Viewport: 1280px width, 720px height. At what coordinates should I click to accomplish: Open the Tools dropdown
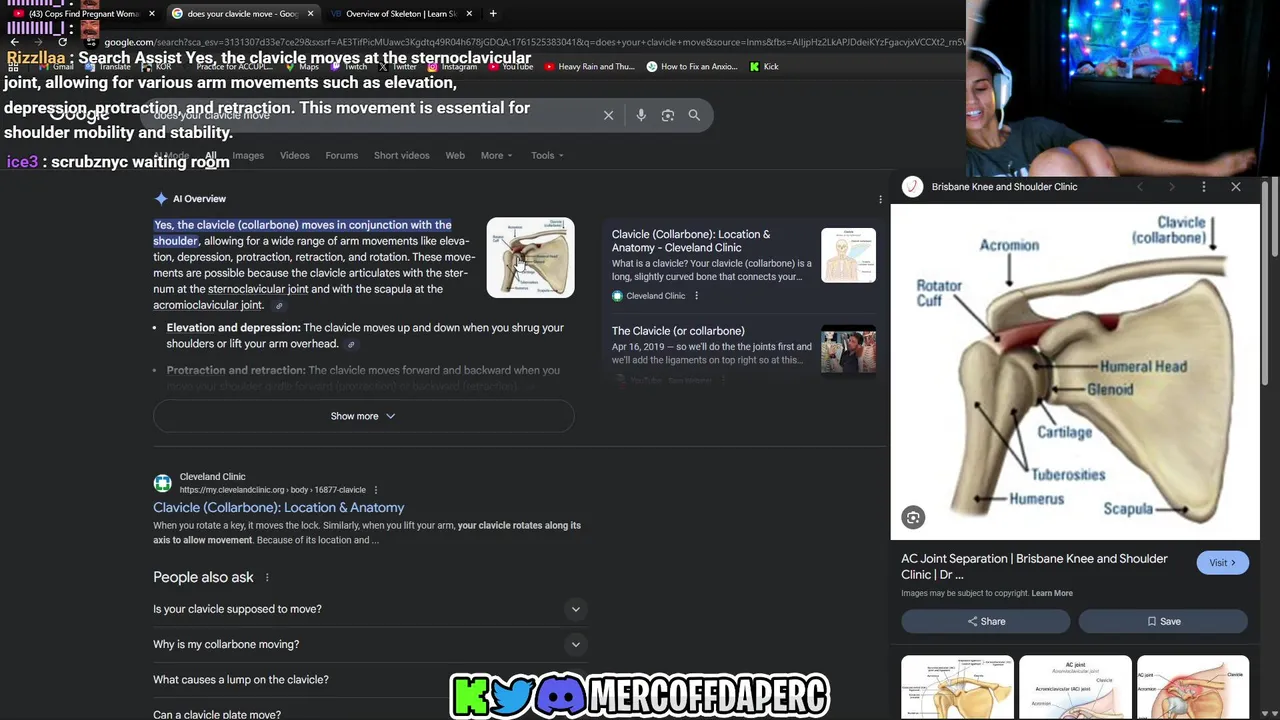[547, 155]
